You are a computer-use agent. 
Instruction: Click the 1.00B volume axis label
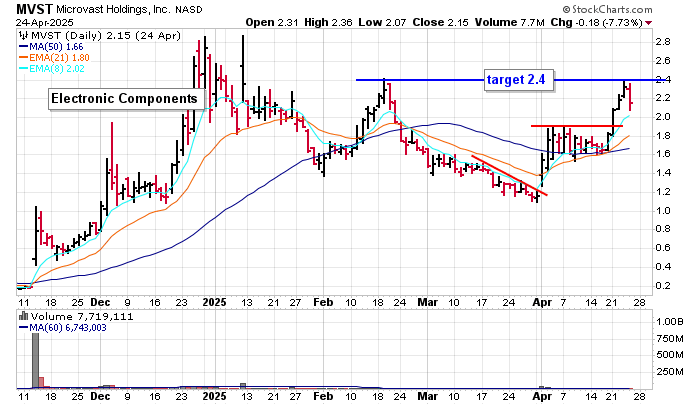(670, 321)
